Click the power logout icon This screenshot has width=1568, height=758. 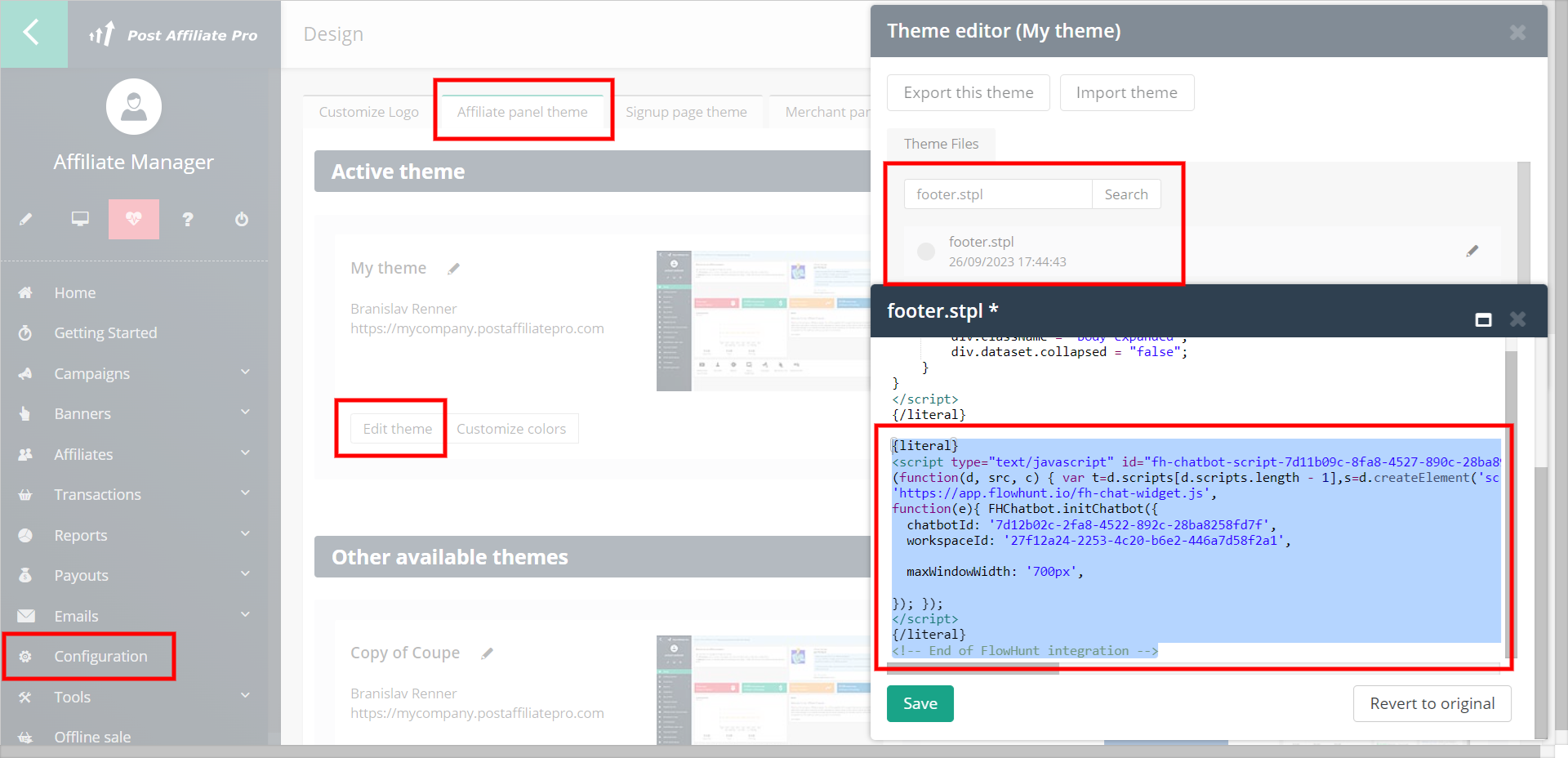coord(242,219)
